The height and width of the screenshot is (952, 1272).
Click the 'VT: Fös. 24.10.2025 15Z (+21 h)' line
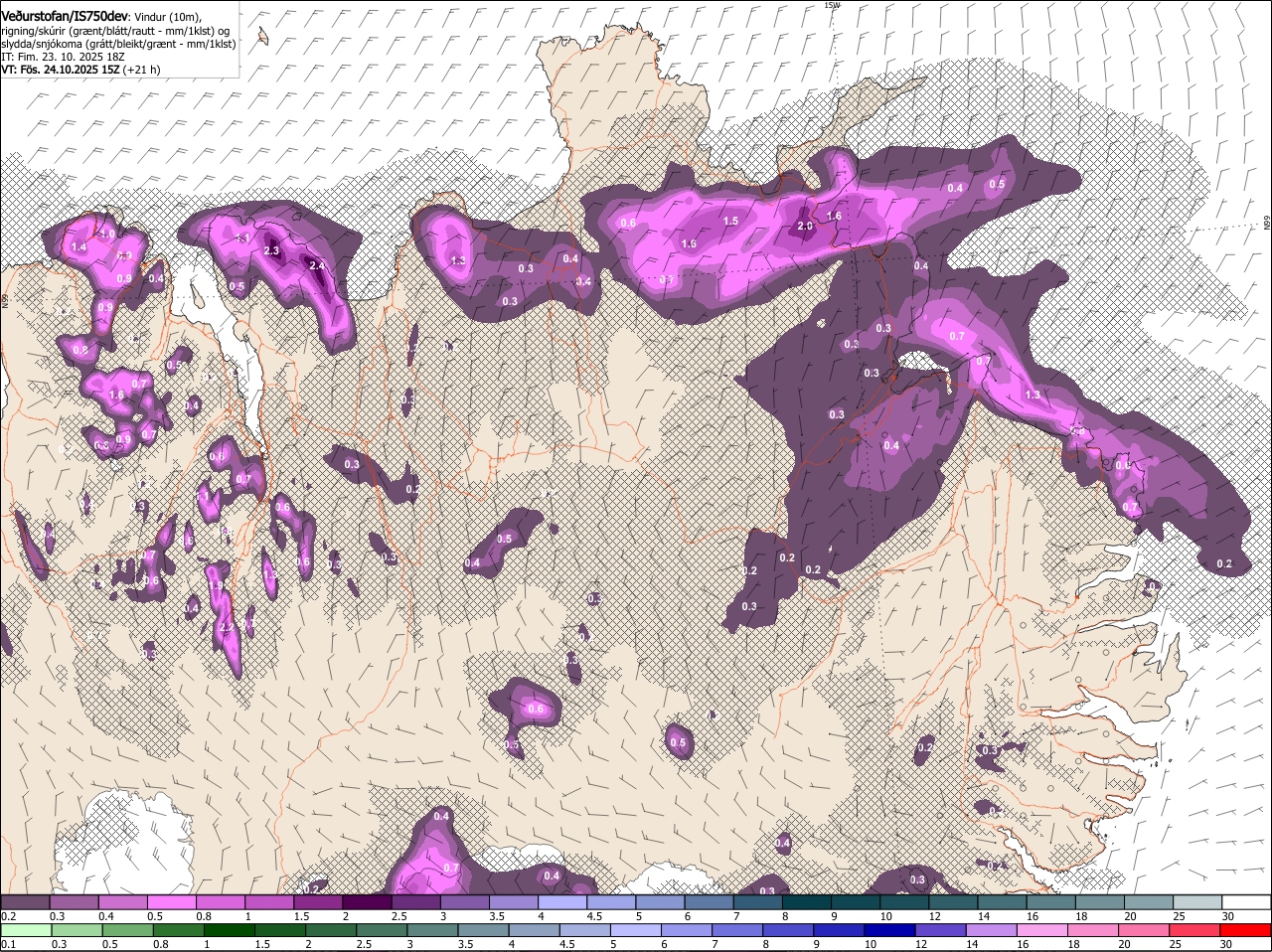(80, 70)
